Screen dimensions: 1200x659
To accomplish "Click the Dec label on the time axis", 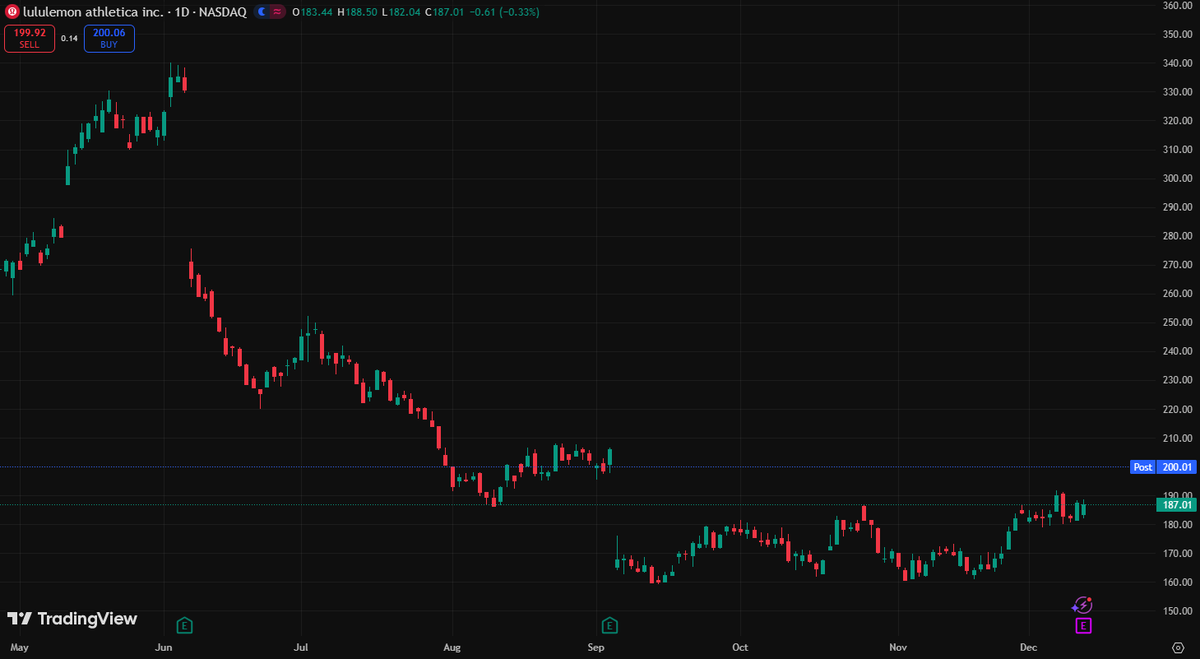I will (1029, 648).
